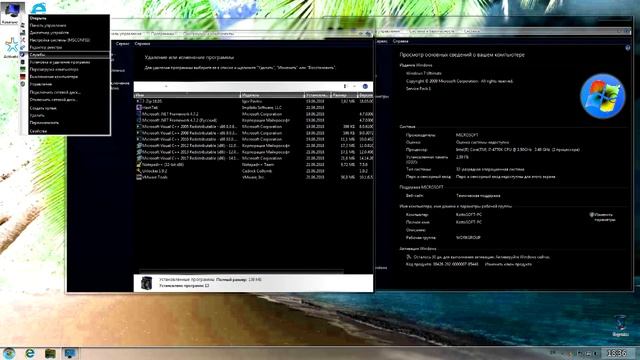
Task: Click the Cedrick Collomb publisher cell
Action: tap(257, 171)
